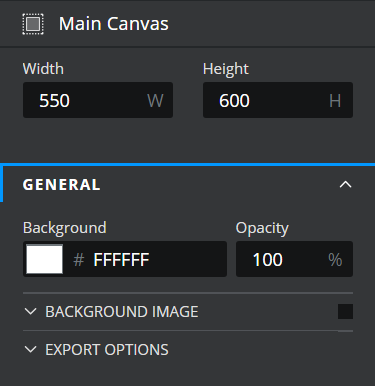375x386 pixels.
Task: Click the Opacity label above the field
Action: tap(262, 228)
